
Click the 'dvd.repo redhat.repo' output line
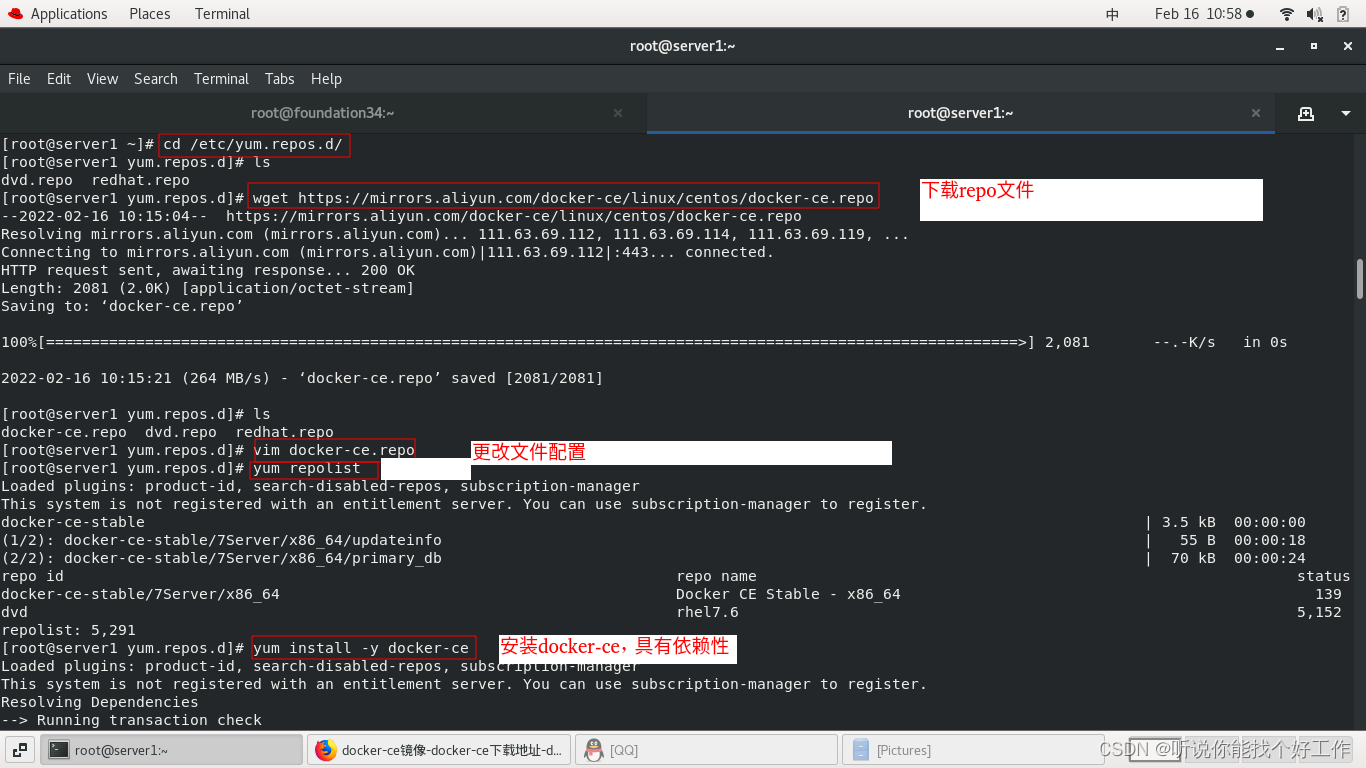(95, 180)
